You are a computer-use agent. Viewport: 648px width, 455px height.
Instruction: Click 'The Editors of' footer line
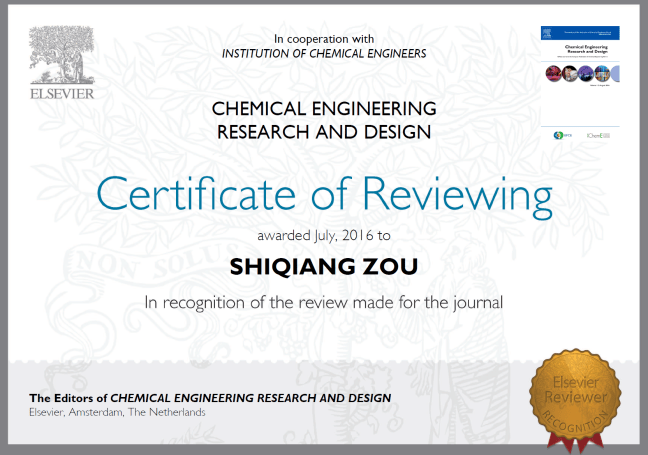click(x=210, y=398)
